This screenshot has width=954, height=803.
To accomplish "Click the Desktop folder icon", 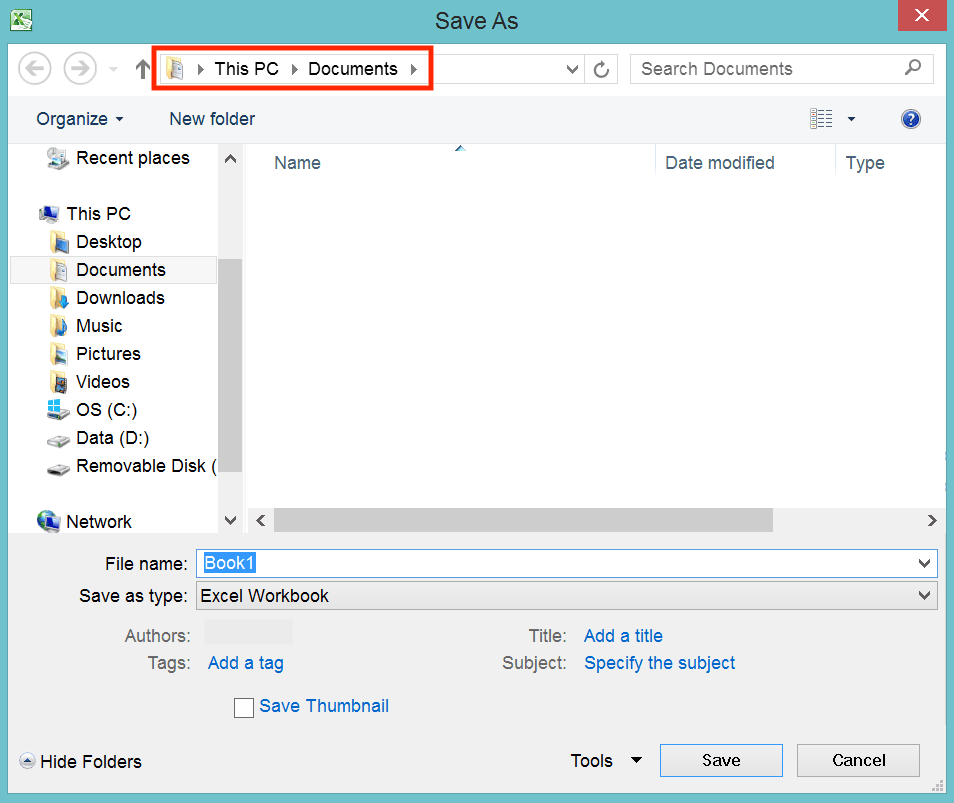I will click(x=59, y=242).
